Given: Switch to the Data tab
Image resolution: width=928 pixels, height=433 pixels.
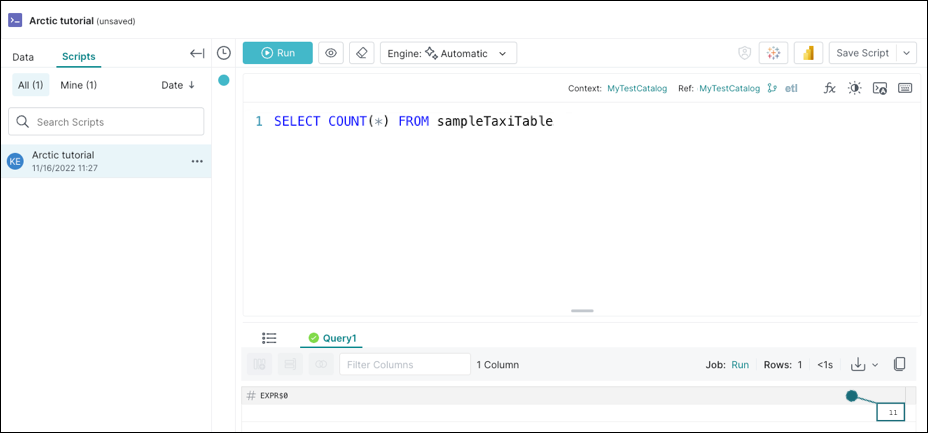Looking at the screenshot, I should point(23,57).
